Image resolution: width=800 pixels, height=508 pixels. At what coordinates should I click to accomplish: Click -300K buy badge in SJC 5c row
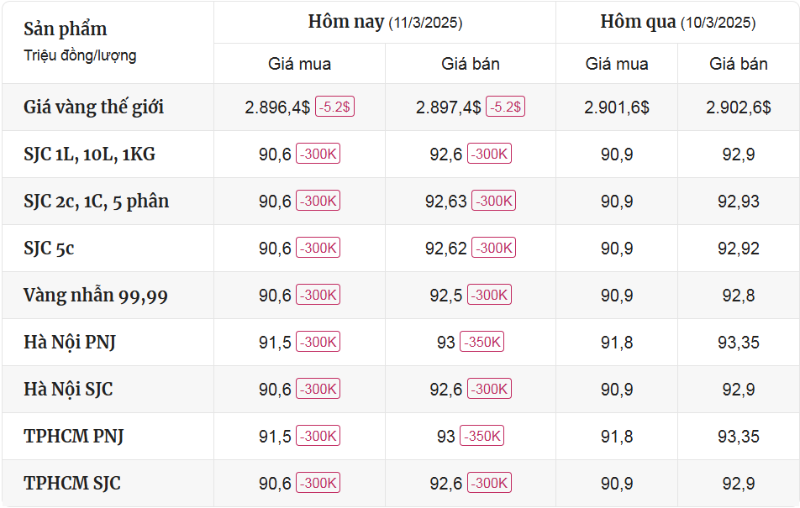coord(318,248)
